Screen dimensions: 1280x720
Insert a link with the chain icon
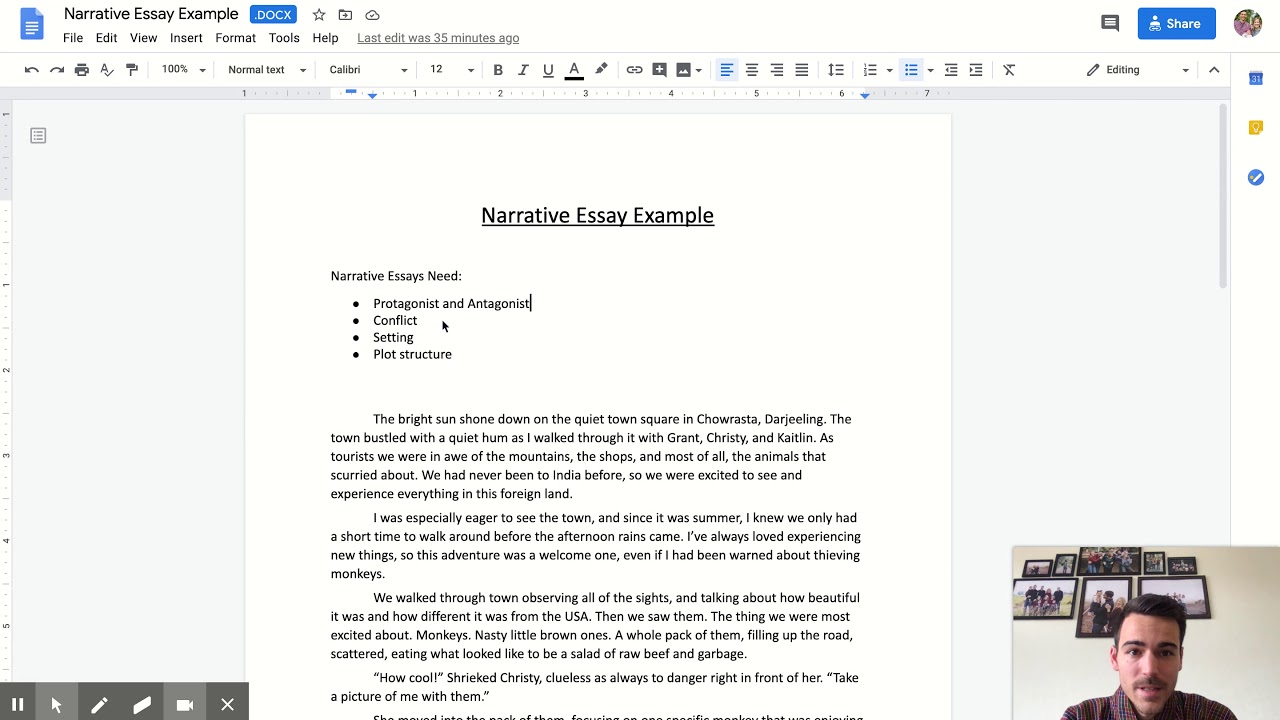click(x=634, y=70)
